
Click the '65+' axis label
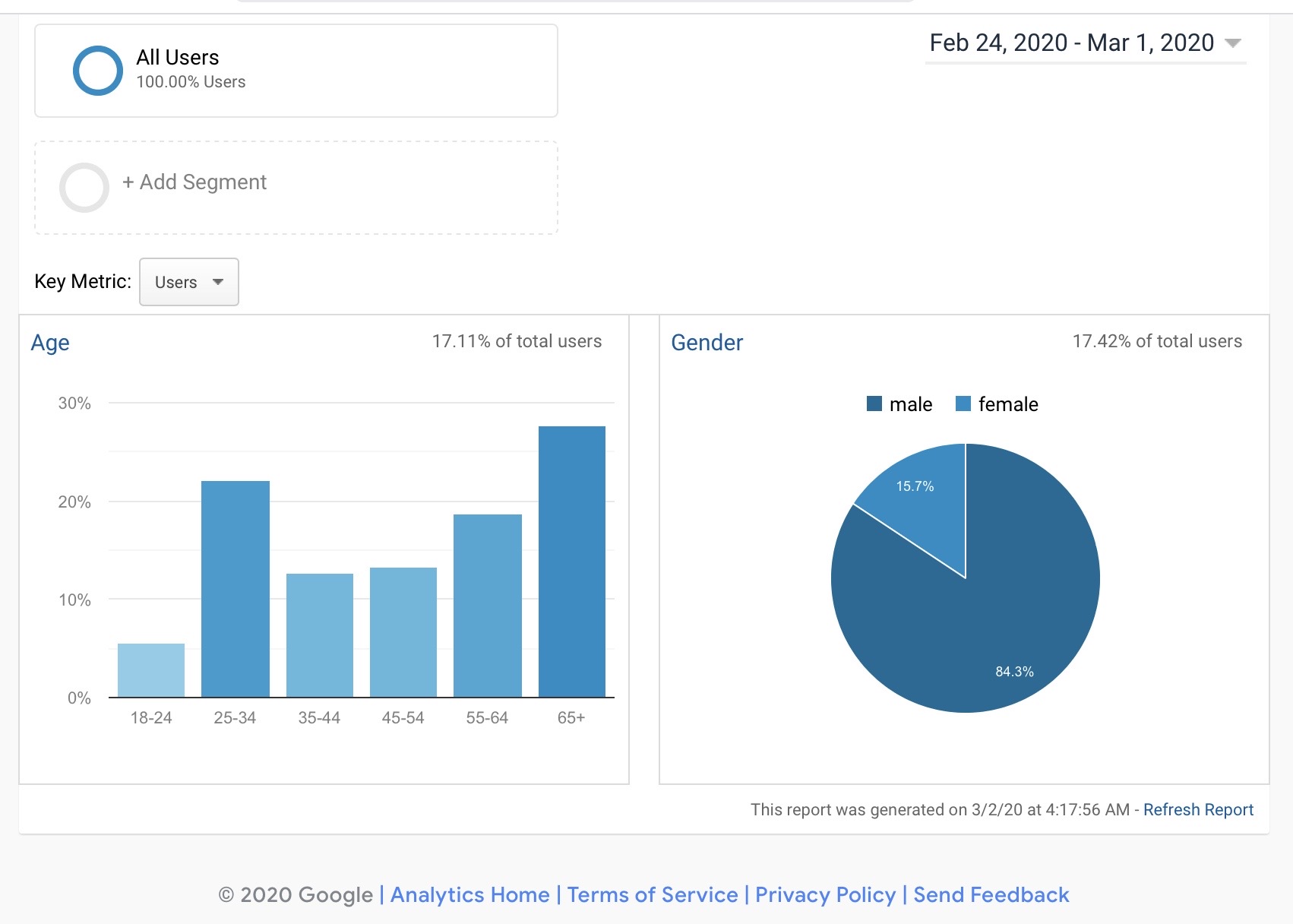(x=571, y=718)
